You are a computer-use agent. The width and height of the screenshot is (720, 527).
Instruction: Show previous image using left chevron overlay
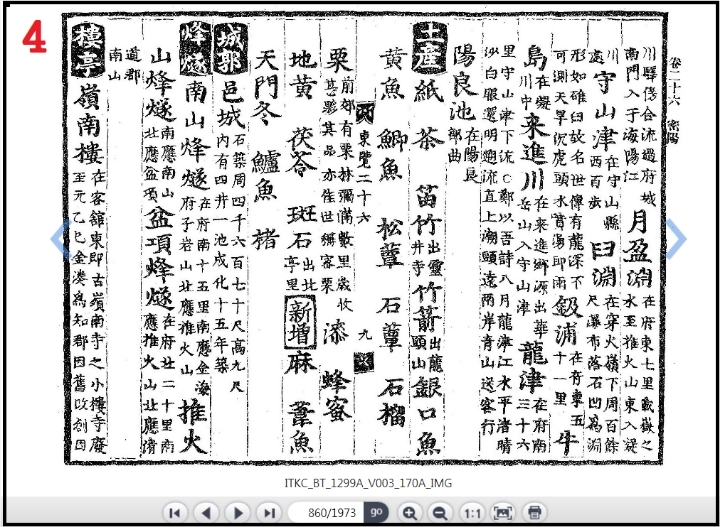(57, 238)
